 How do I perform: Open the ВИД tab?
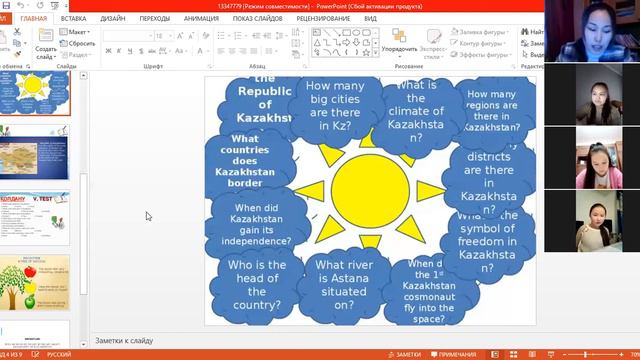pos(371,18)
